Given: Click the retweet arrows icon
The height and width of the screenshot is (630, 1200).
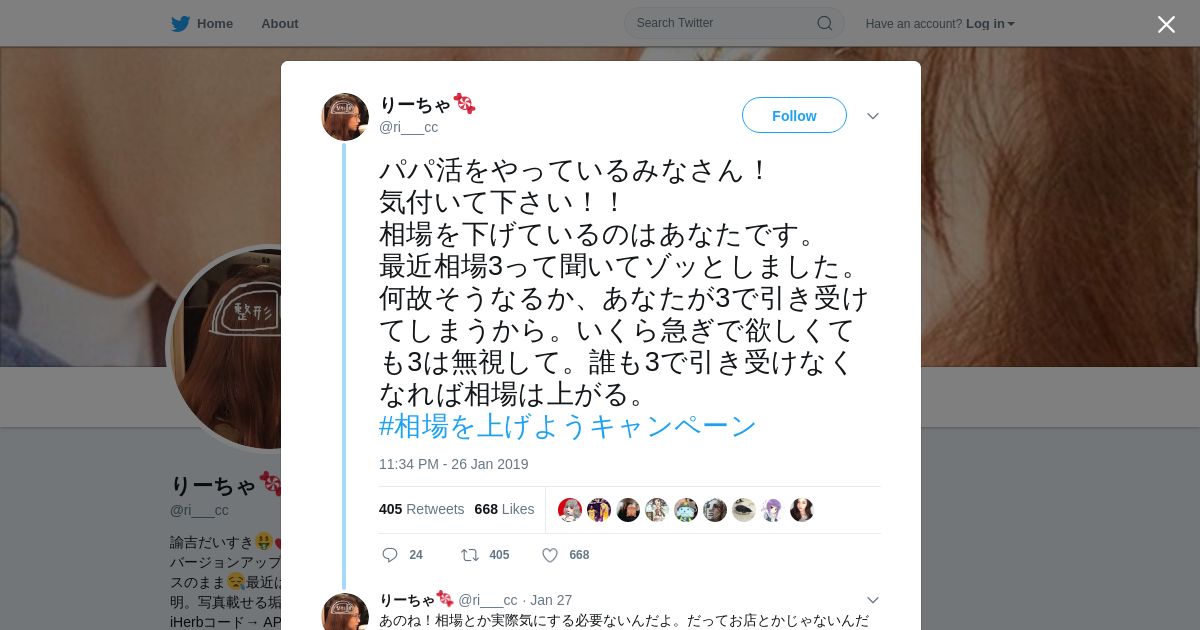Looking at the screenshot, I should (469, 555).
